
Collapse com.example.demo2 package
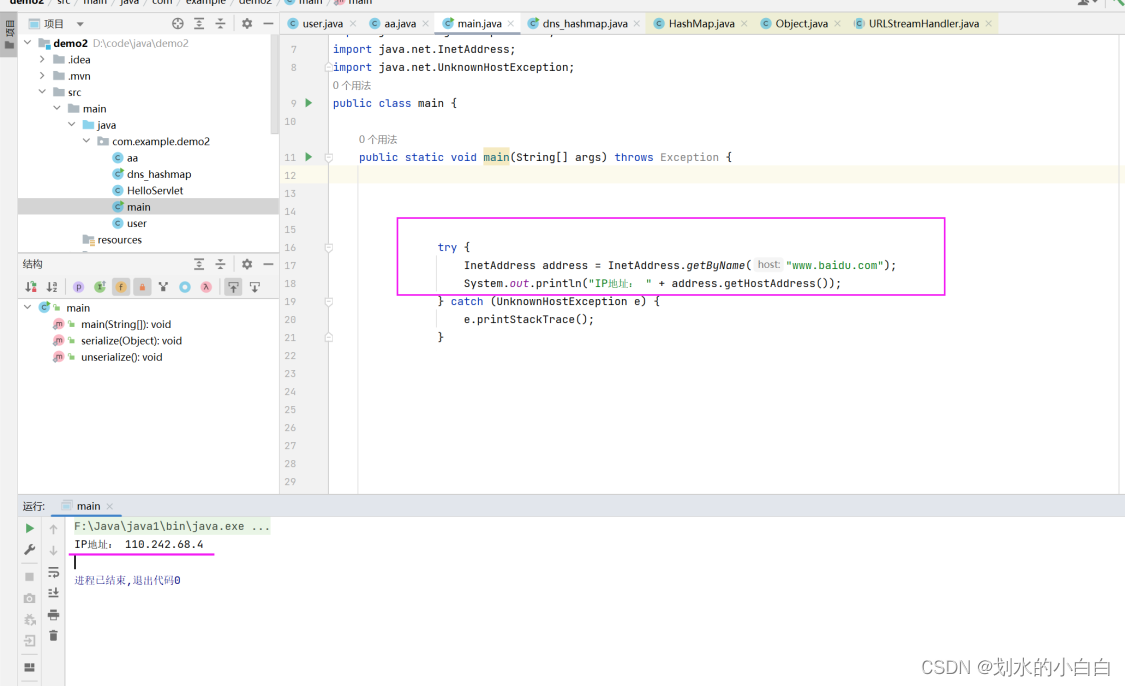[x=87, y=141]
